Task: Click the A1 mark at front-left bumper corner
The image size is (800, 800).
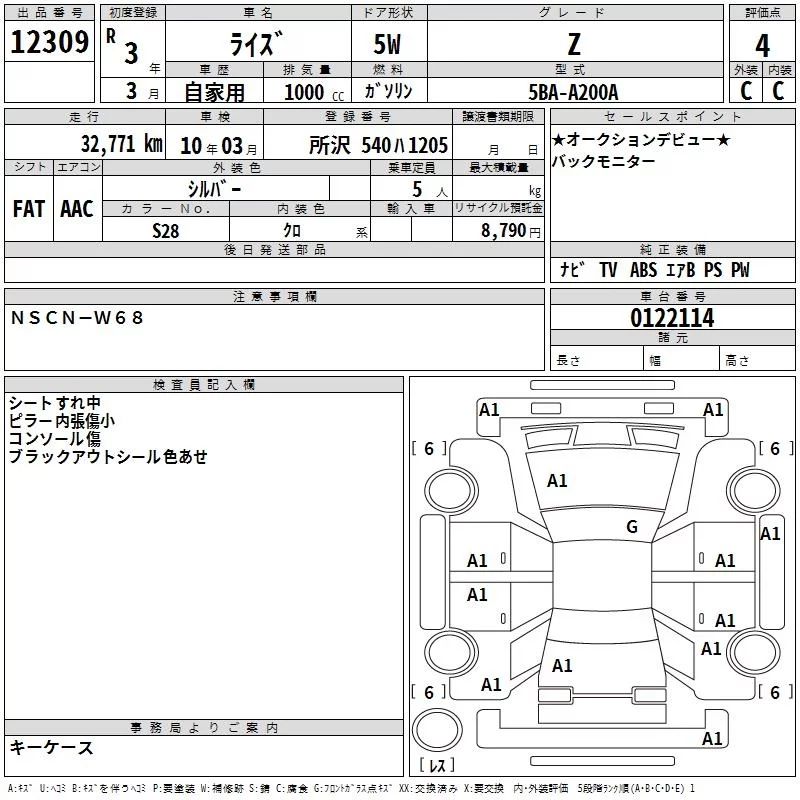Action: (489, 410)
